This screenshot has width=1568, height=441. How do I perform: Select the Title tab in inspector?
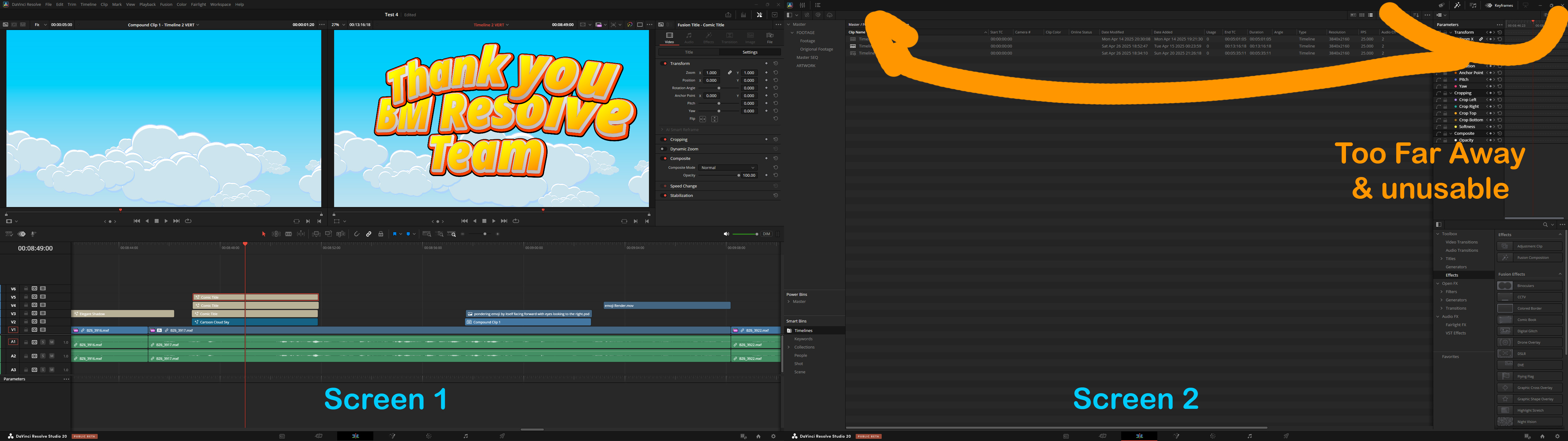(x=689, y=52)
